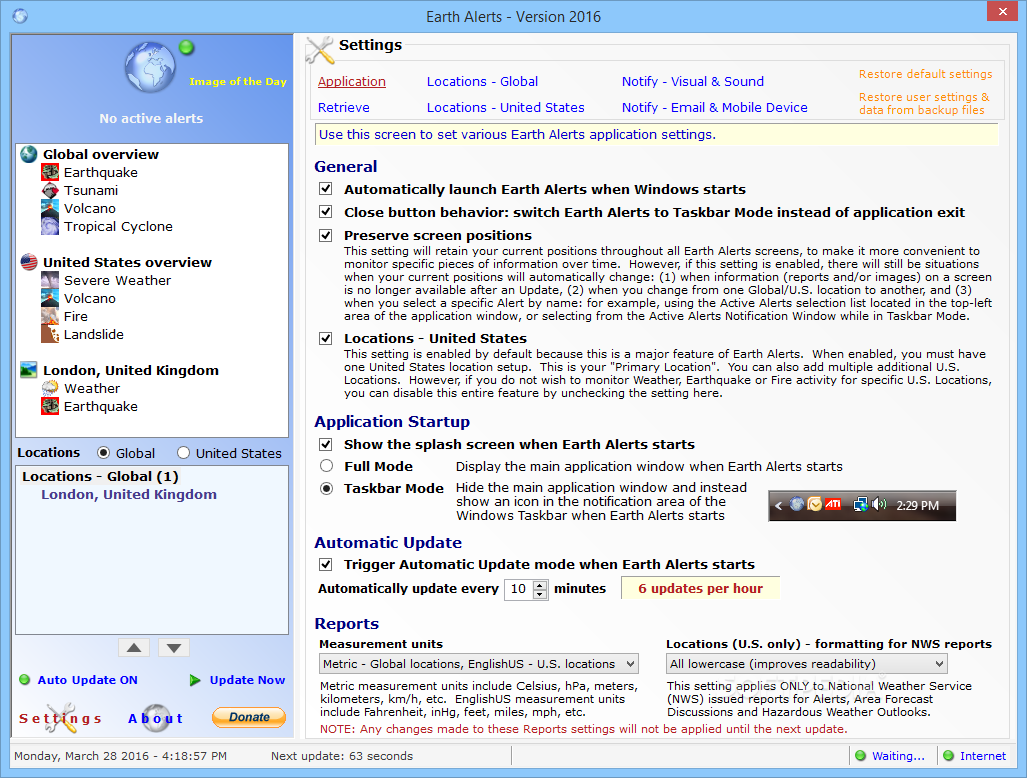The image size is (1027, 778).
Task: Click the Tropical Cyclone icon
Action: (x=50, y=227)
